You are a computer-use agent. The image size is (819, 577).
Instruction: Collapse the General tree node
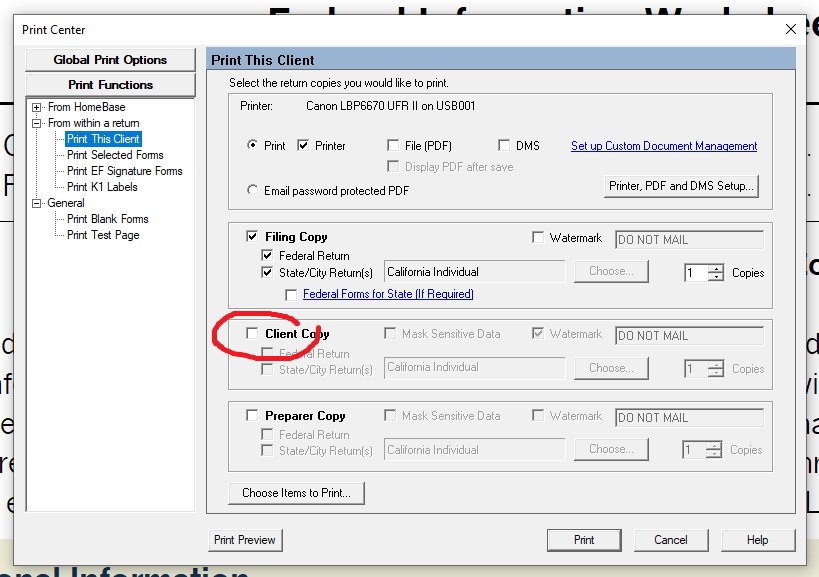pos(37,203)
